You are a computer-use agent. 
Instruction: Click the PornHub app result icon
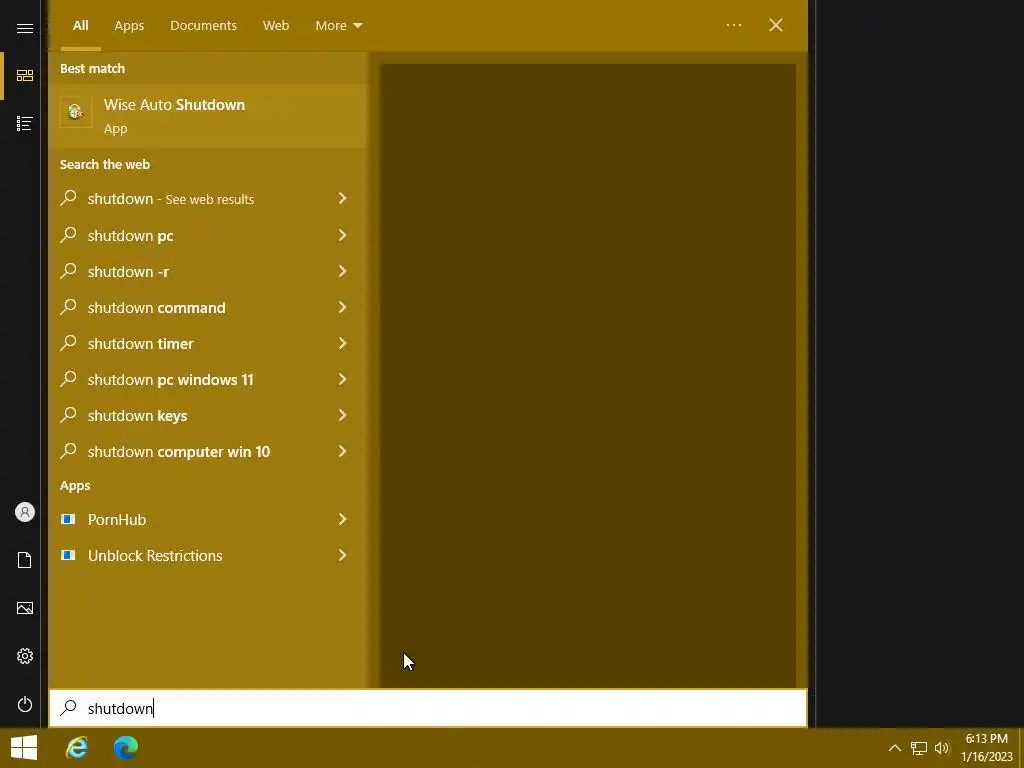pyautogui.click(x=68, y=519)
